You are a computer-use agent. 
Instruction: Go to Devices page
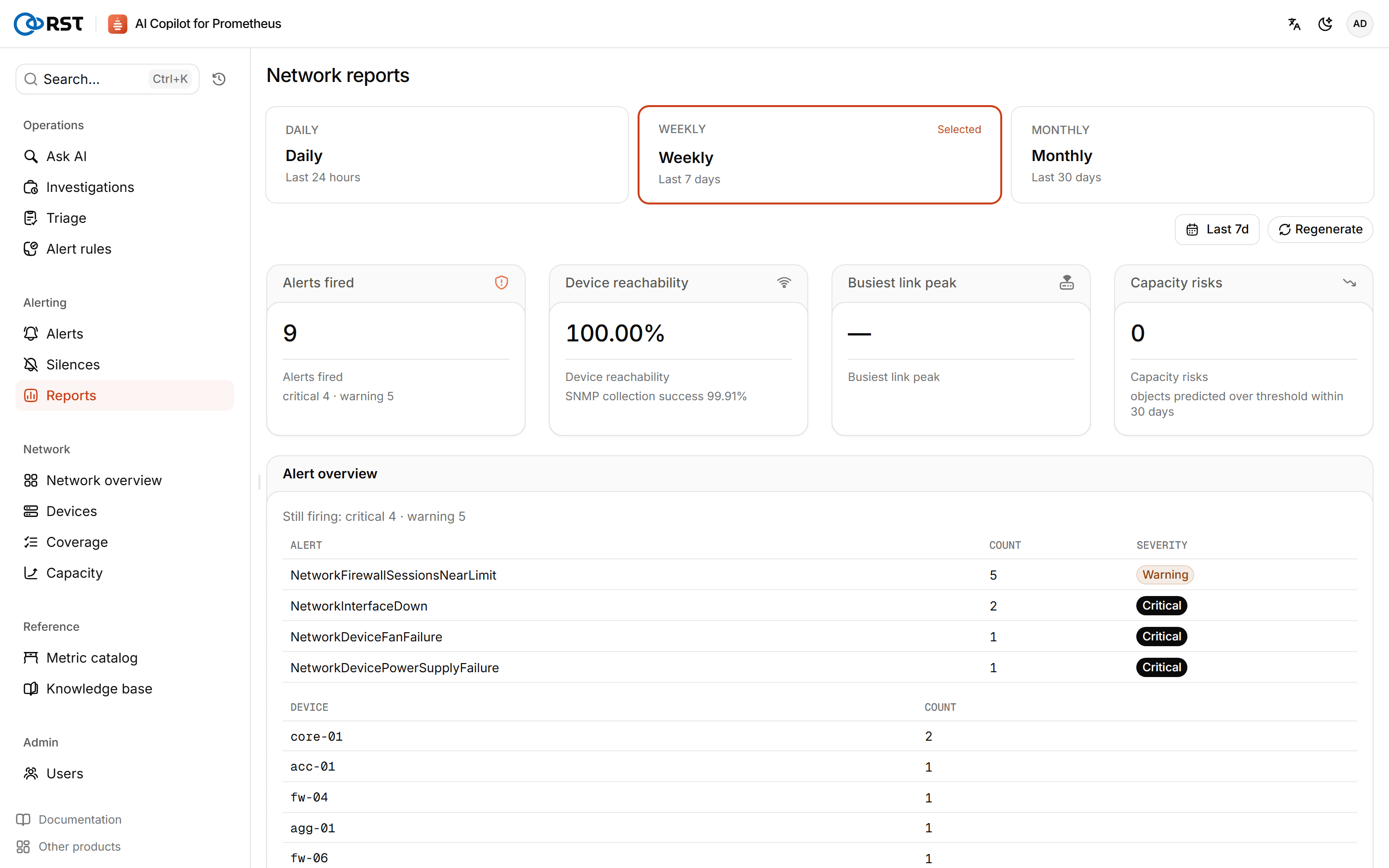(124, 511)
